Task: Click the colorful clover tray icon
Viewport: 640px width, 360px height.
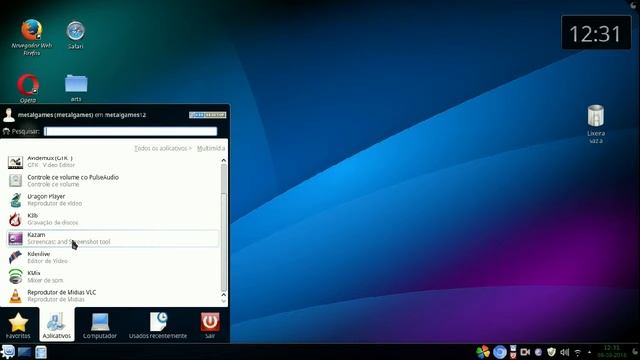Action: pyautogui.click(x=483, y=352)
